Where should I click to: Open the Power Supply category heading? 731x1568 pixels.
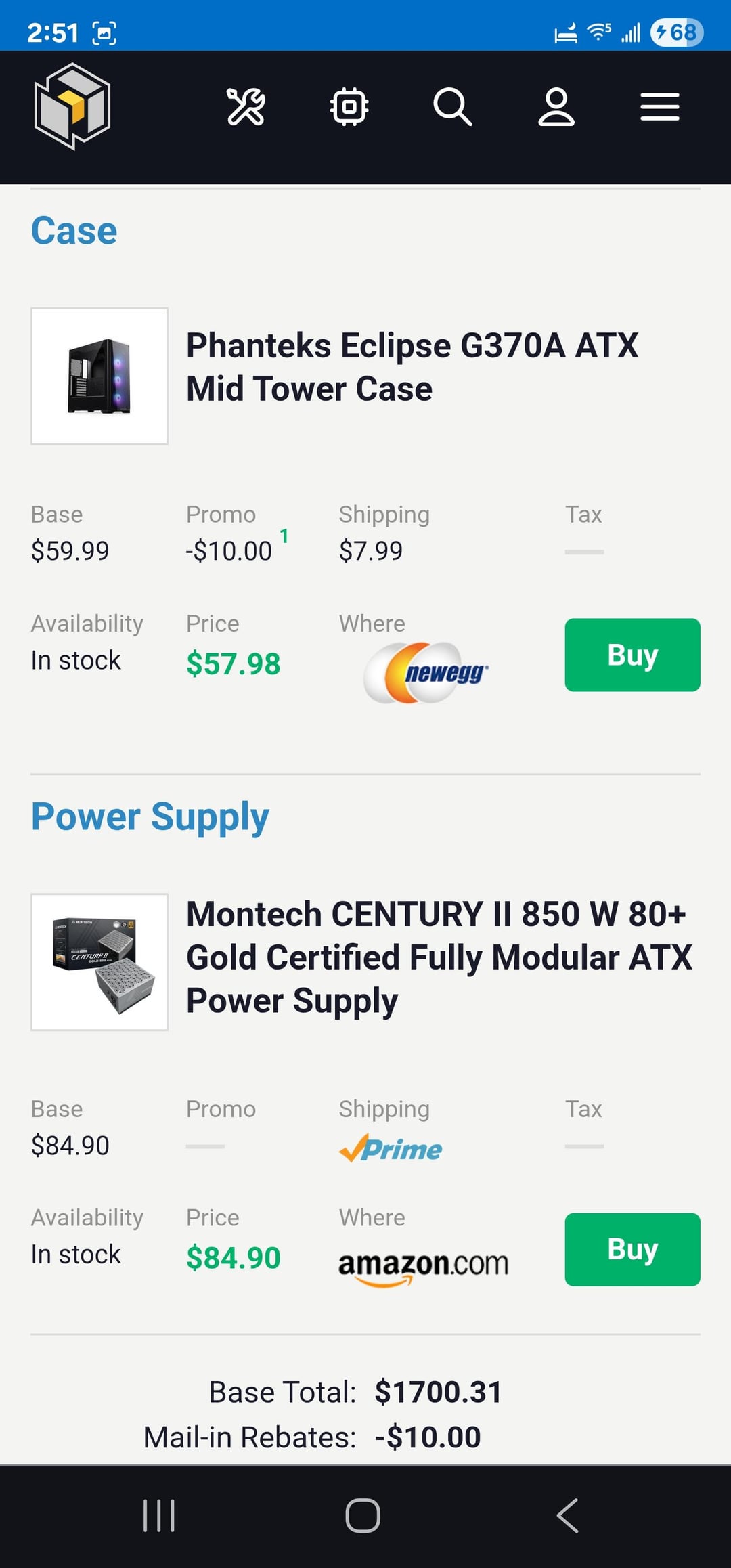[x=150, y=816]
